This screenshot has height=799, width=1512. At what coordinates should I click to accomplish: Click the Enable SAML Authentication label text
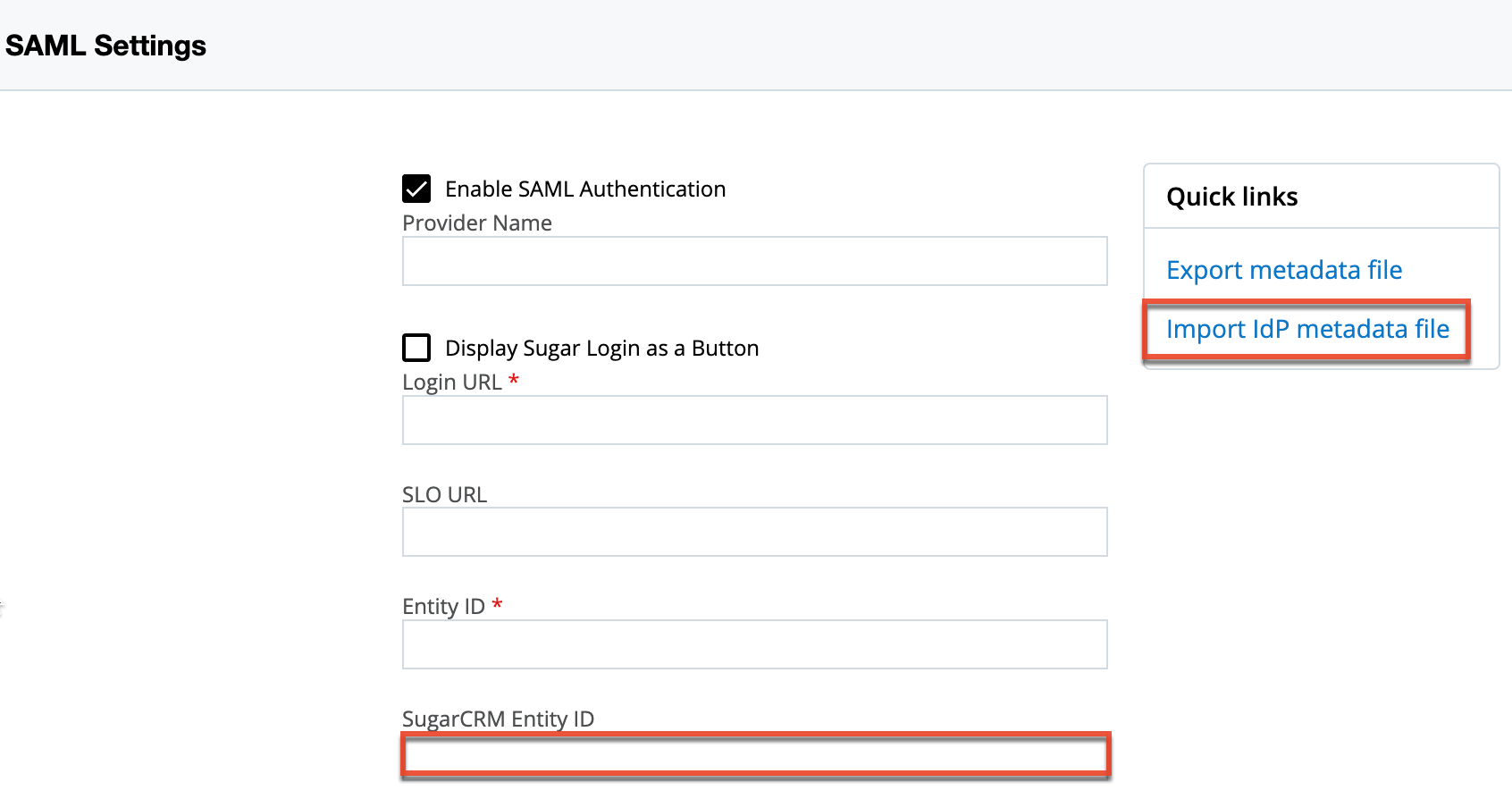tap(585, 189)
